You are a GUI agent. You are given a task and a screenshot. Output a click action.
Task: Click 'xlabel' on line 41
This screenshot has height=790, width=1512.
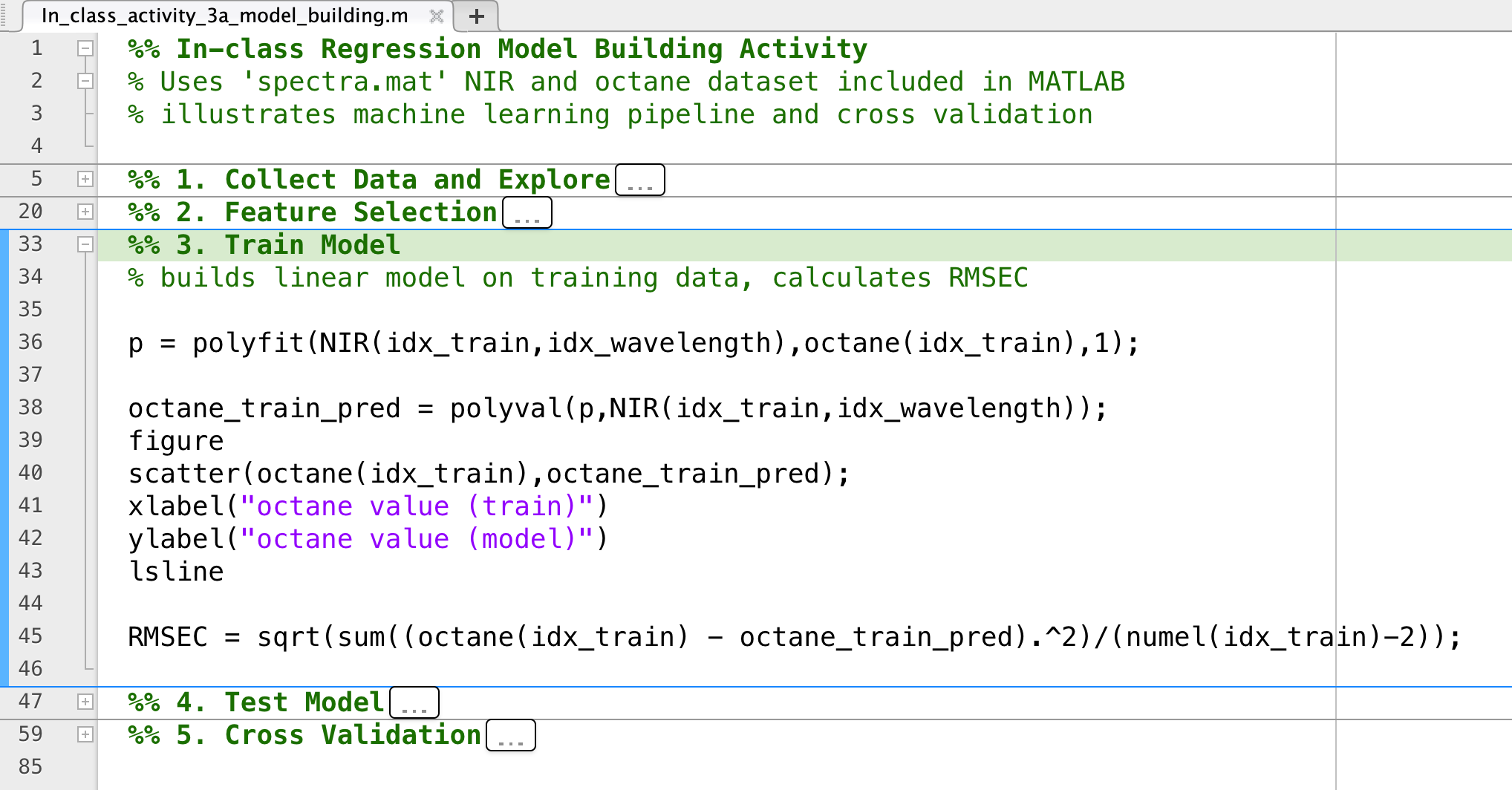[176, 506]
